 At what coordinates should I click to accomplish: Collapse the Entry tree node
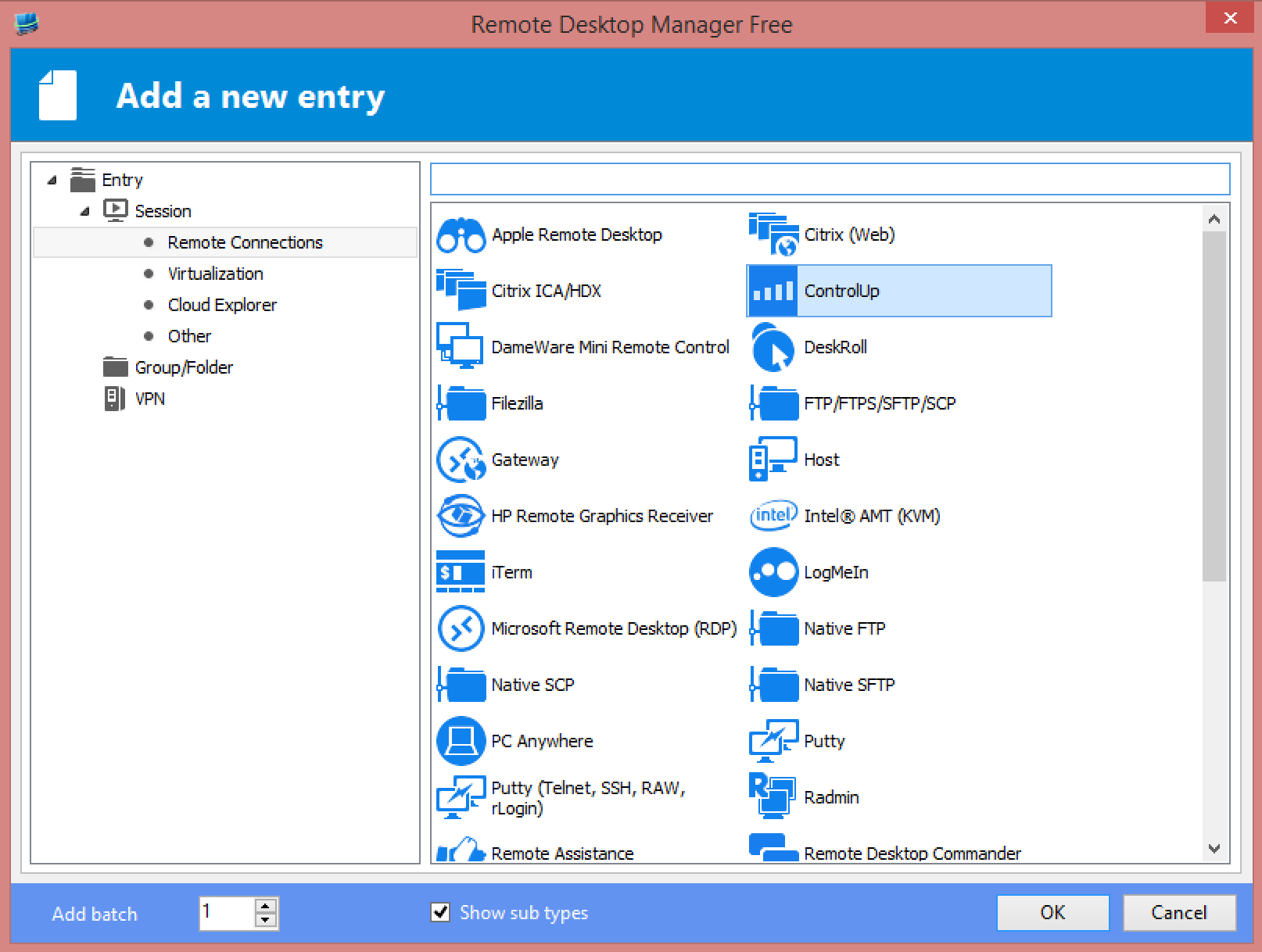52,181
